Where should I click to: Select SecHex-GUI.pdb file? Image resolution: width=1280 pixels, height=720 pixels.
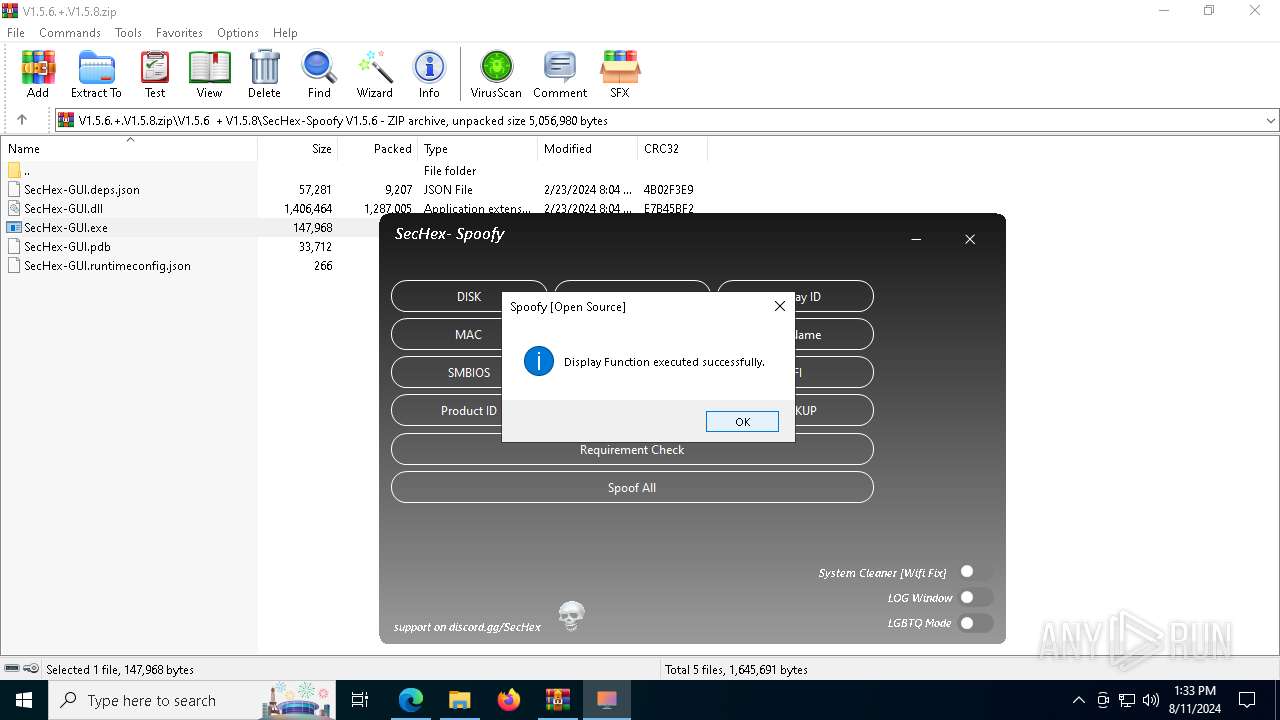click(x=67, y=246)
